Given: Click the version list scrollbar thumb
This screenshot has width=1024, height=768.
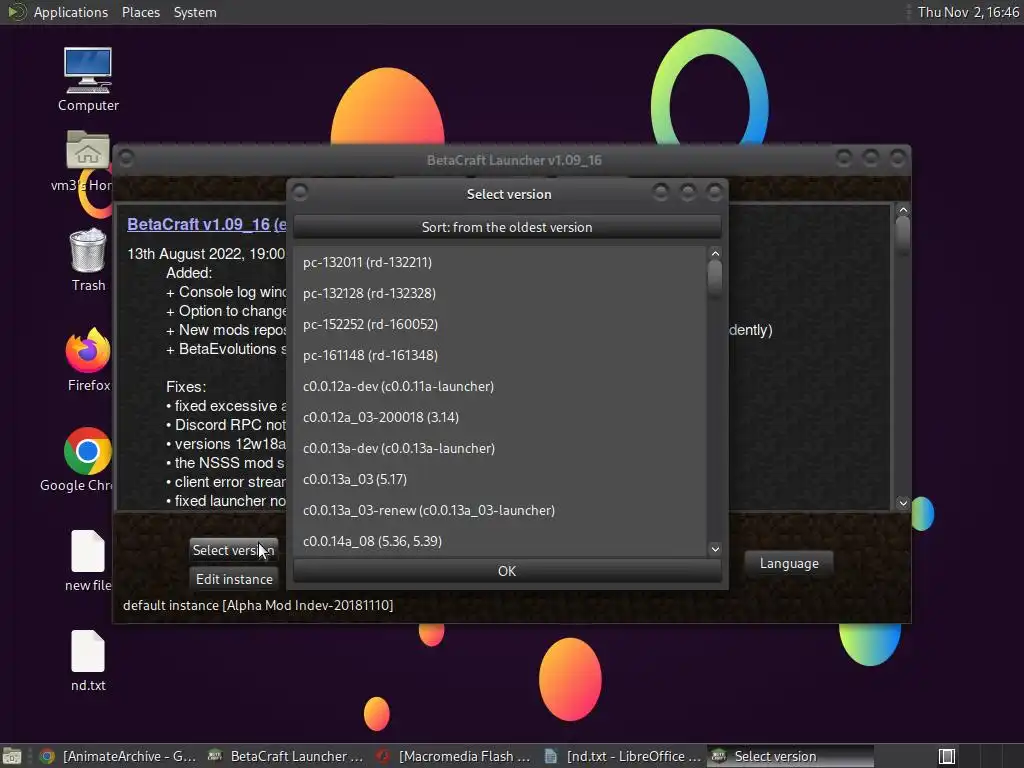Looking at the screenshot, I should (715, 277).
